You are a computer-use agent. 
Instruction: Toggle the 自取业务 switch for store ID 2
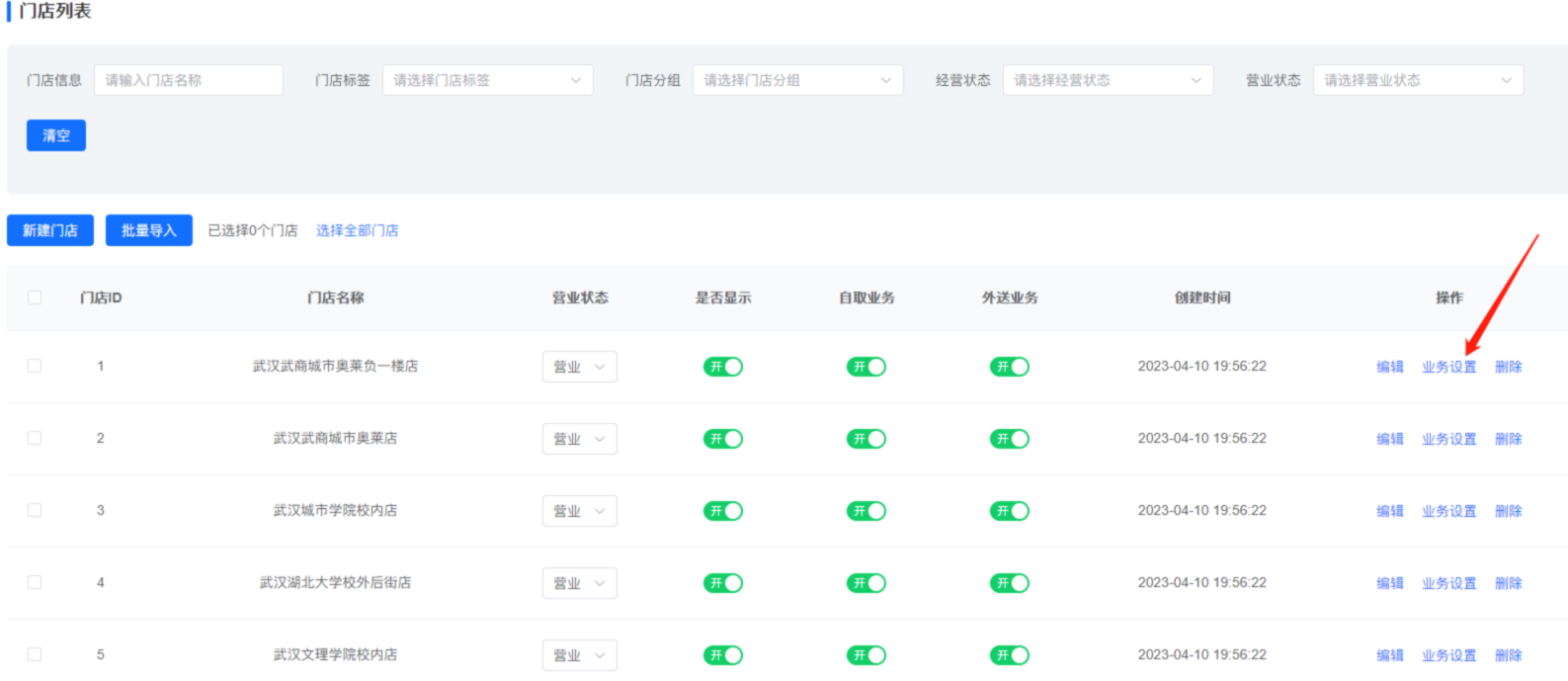coord(867,439)
